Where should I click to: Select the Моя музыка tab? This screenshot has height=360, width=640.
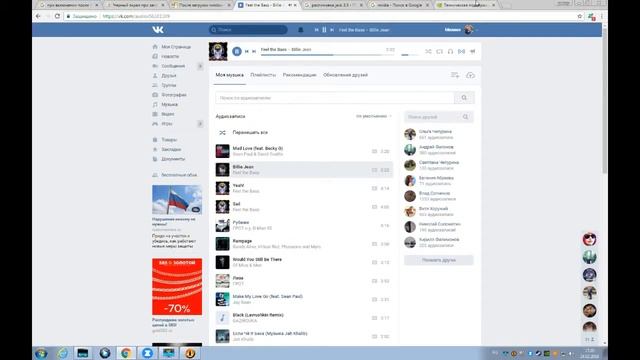click(x=229, y=75)
